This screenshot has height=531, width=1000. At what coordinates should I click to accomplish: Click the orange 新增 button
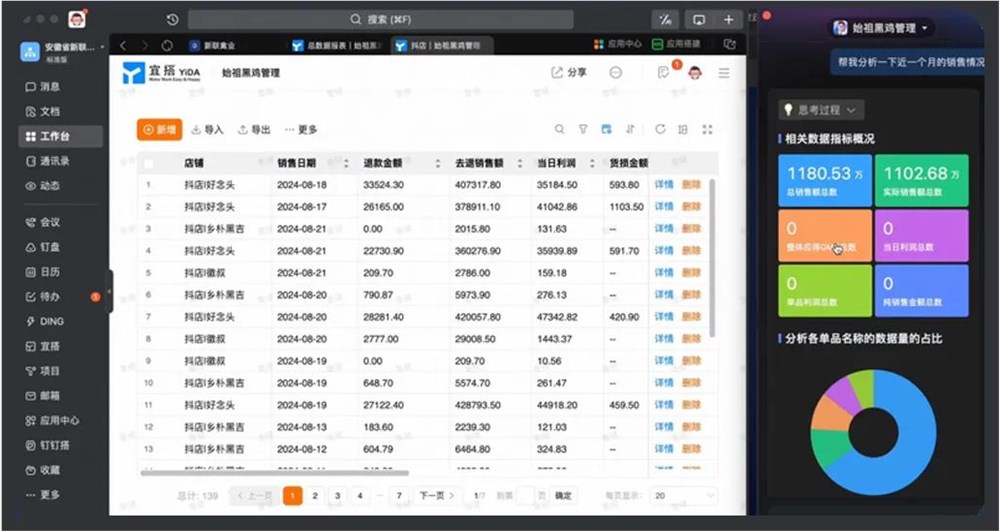tap(159, 129)
